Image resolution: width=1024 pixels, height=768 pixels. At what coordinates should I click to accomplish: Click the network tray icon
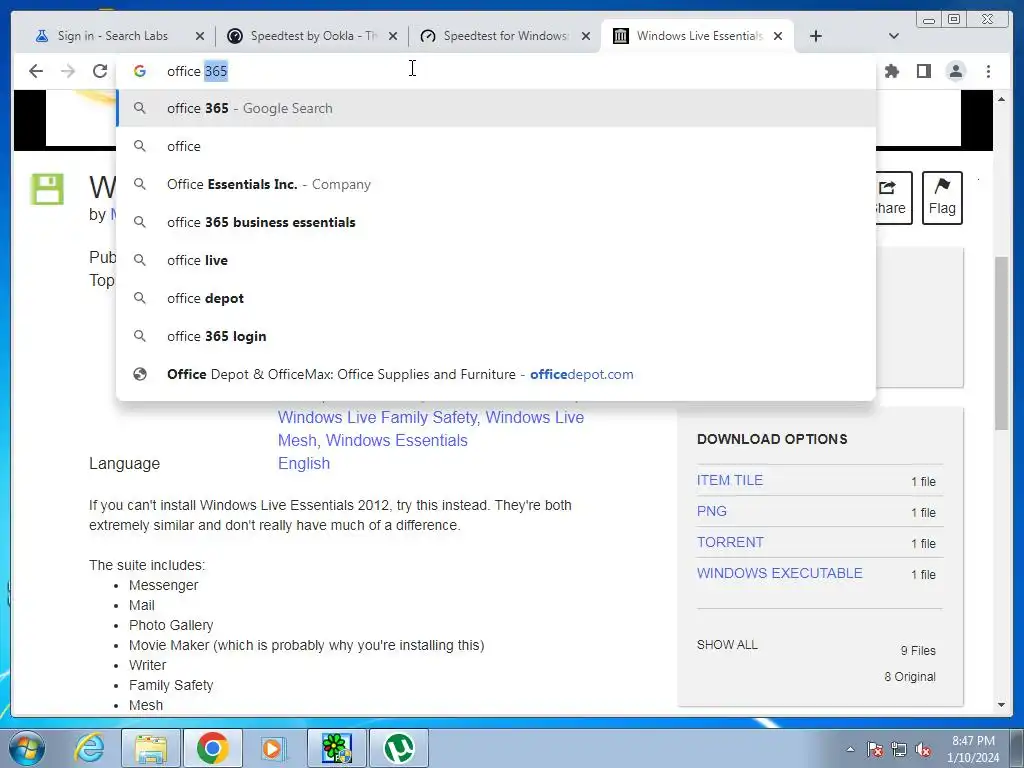pyautogui.click(x=899, y=749)
